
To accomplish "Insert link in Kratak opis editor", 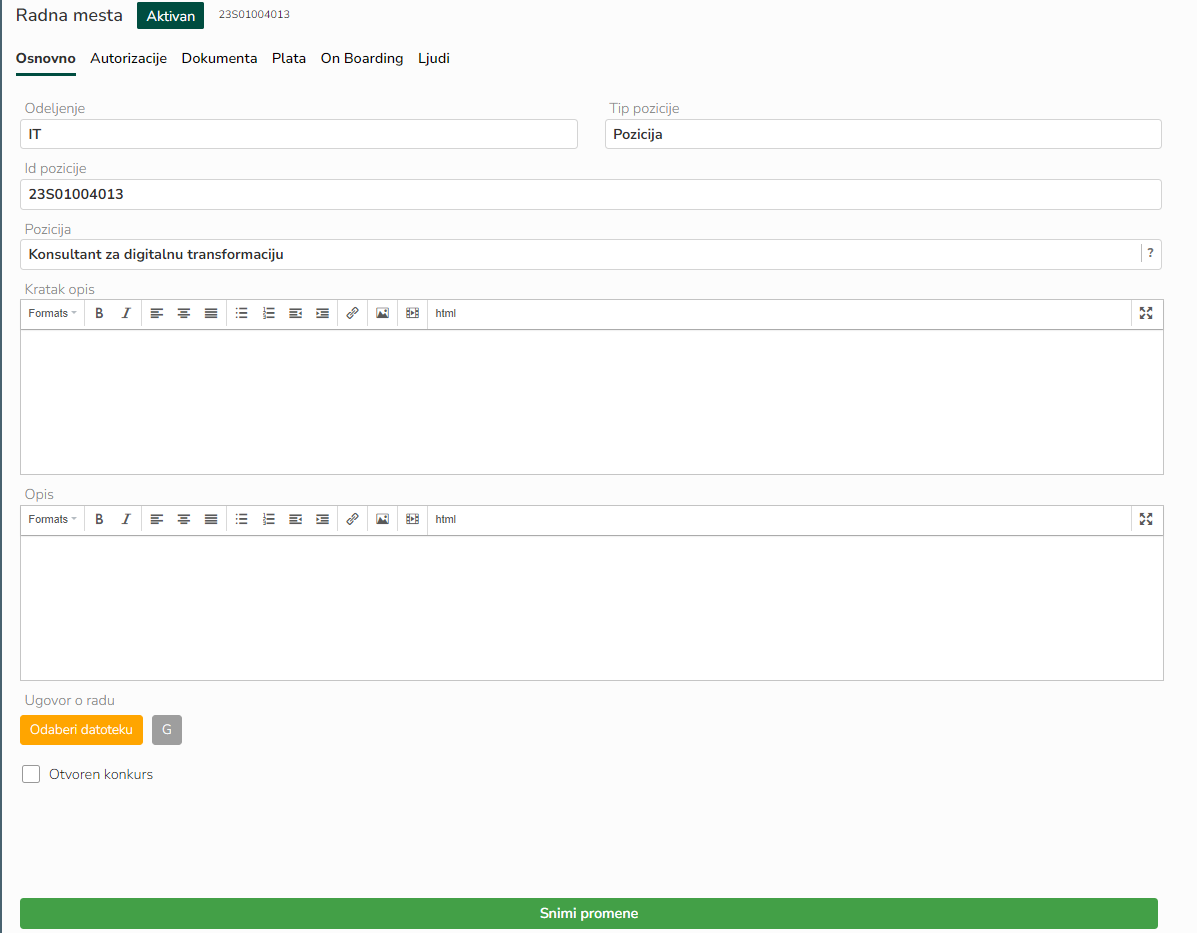I will click(352, 313).
